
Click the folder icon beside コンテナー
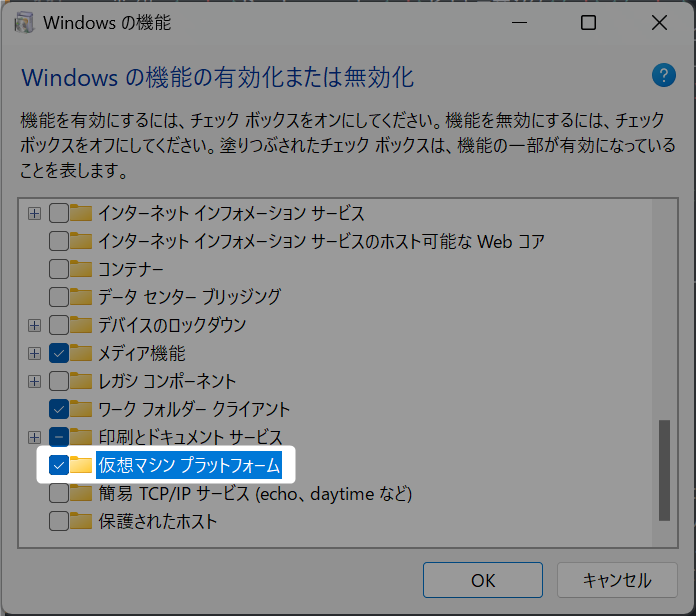(81, 269)
